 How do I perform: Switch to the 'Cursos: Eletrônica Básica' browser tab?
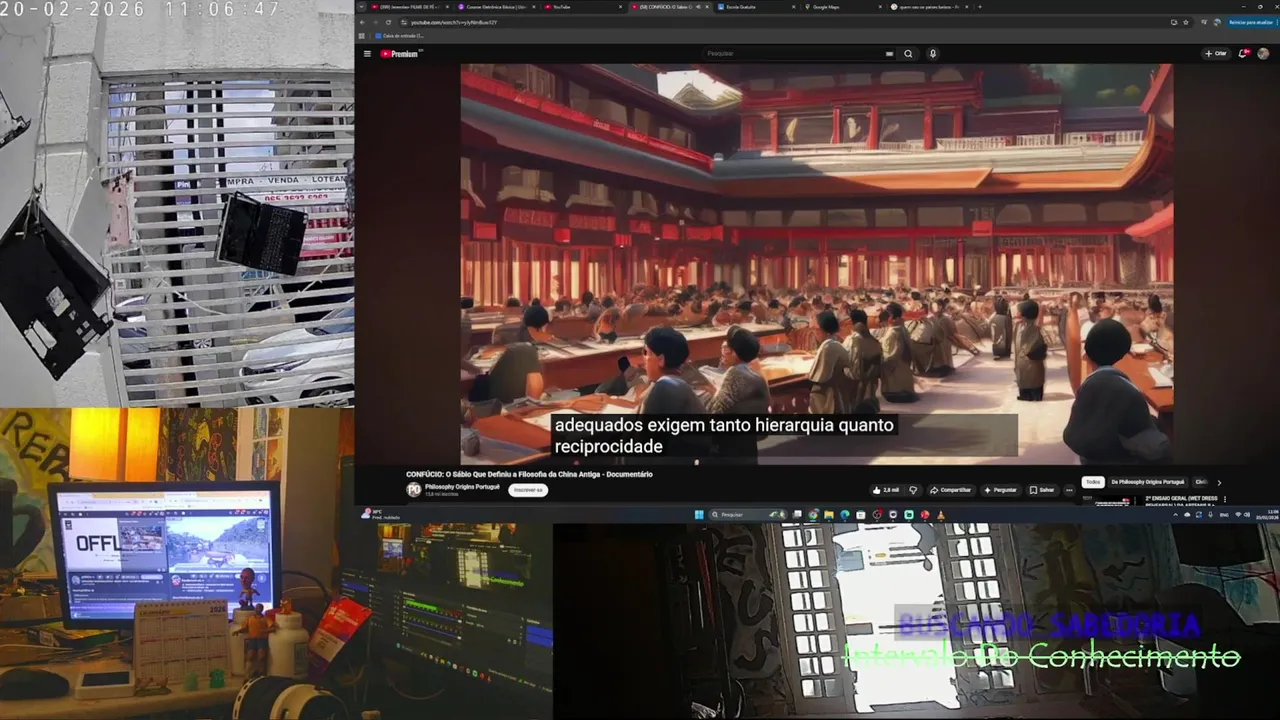pos(494,7)
